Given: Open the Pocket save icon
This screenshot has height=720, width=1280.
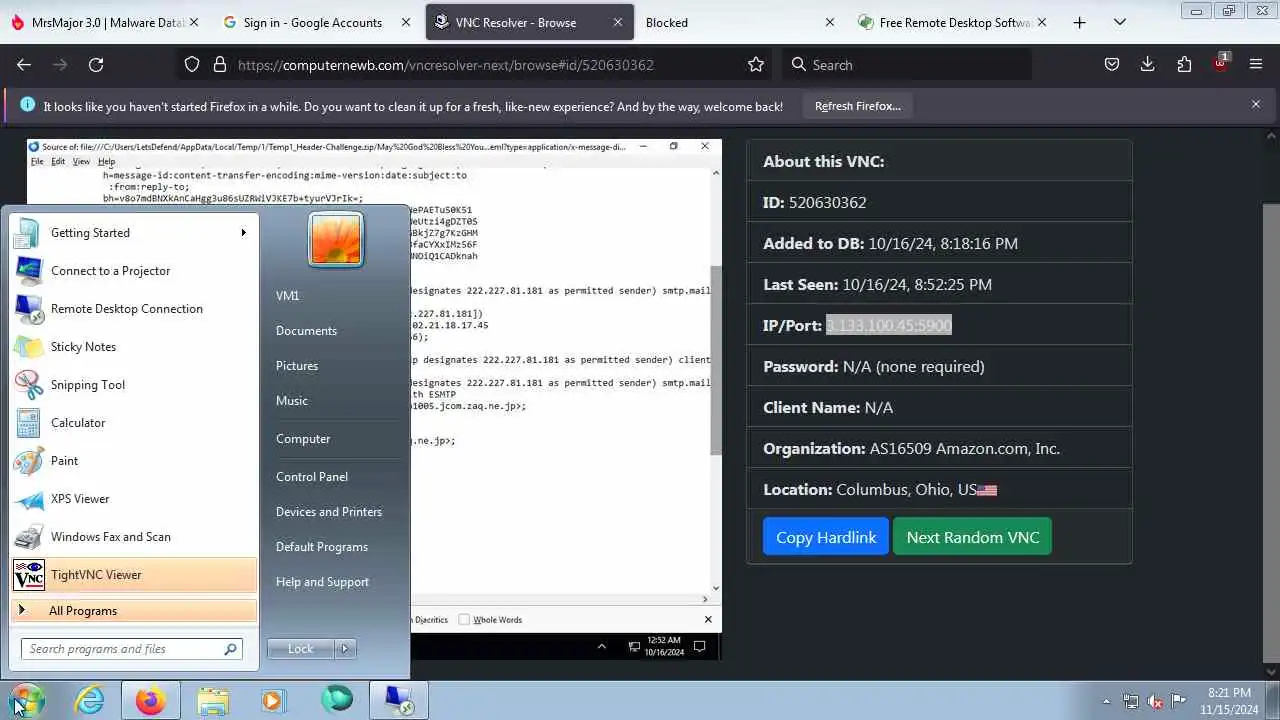Looking at the screenshot, I should [x=1111, y=64].
